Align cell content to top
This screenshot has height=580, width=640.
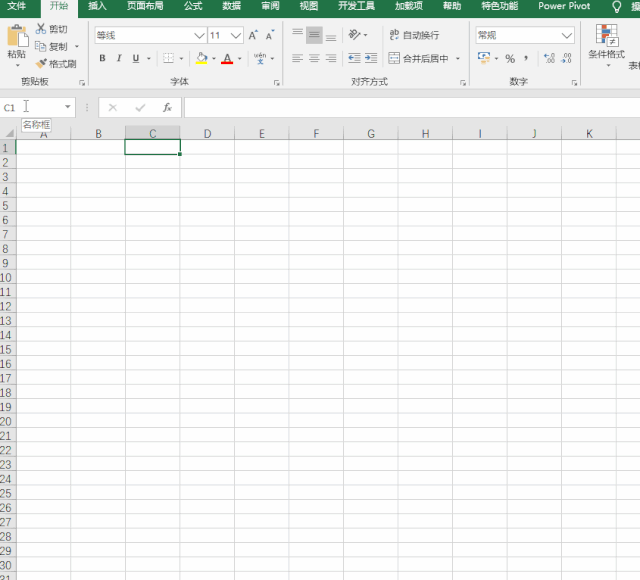[298, 35]
